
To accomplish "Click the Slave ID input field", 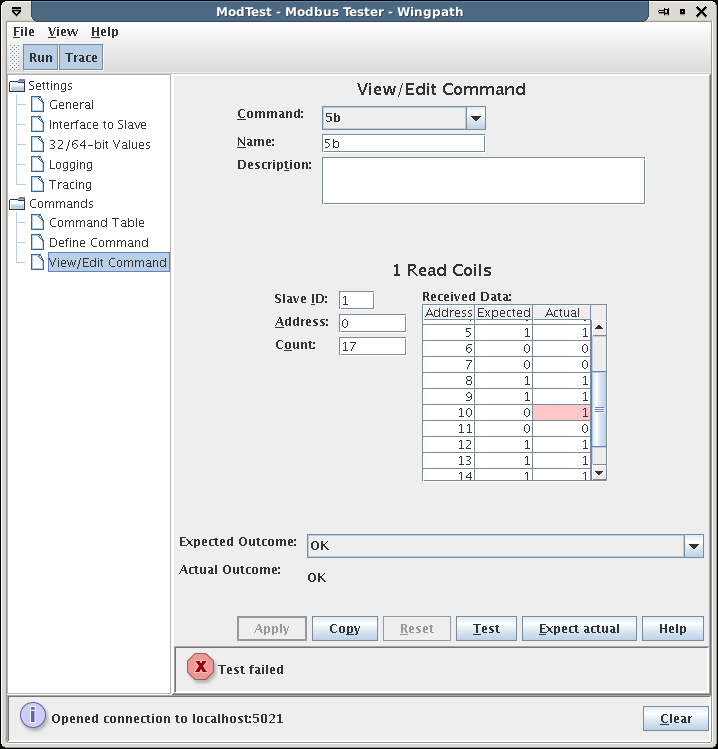I will click(356, 300).
